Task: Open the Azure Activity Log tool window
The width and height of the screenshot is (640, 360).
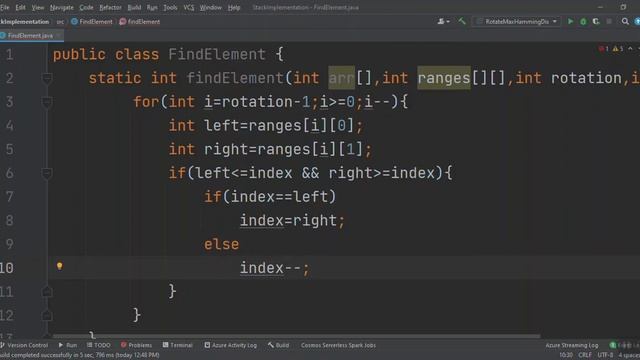Action: [x=231, y=345]
